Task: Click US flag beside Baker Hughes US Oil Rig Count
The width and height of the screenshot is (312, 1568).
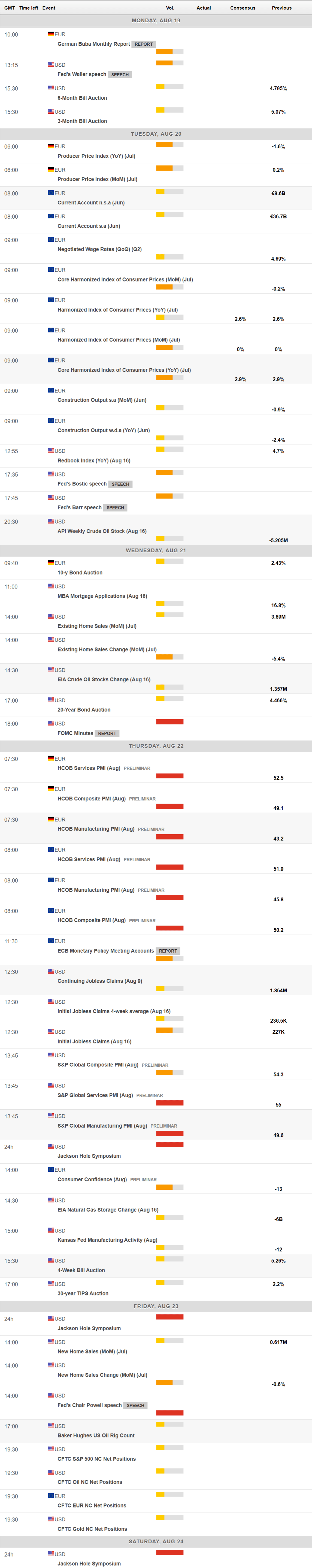Action: tap(51, 1425)
